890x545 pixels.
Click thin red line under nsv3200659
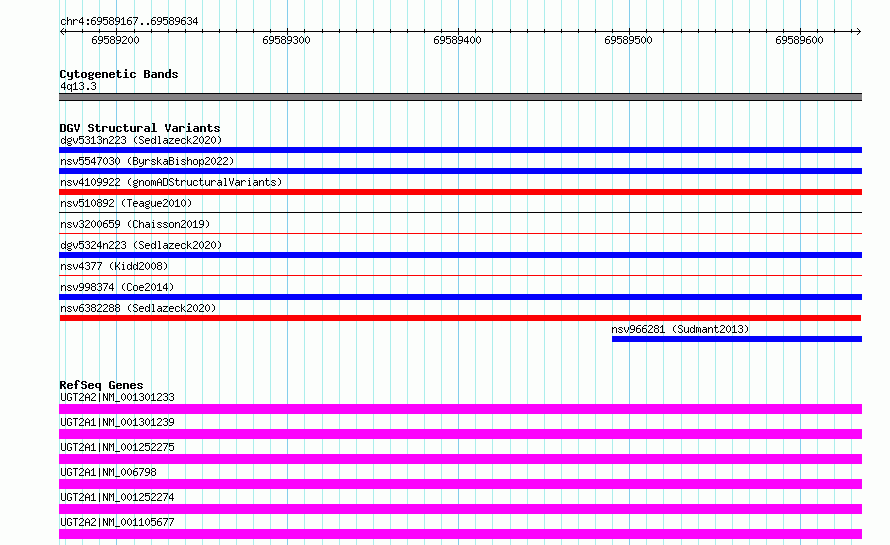coord(460,233)
